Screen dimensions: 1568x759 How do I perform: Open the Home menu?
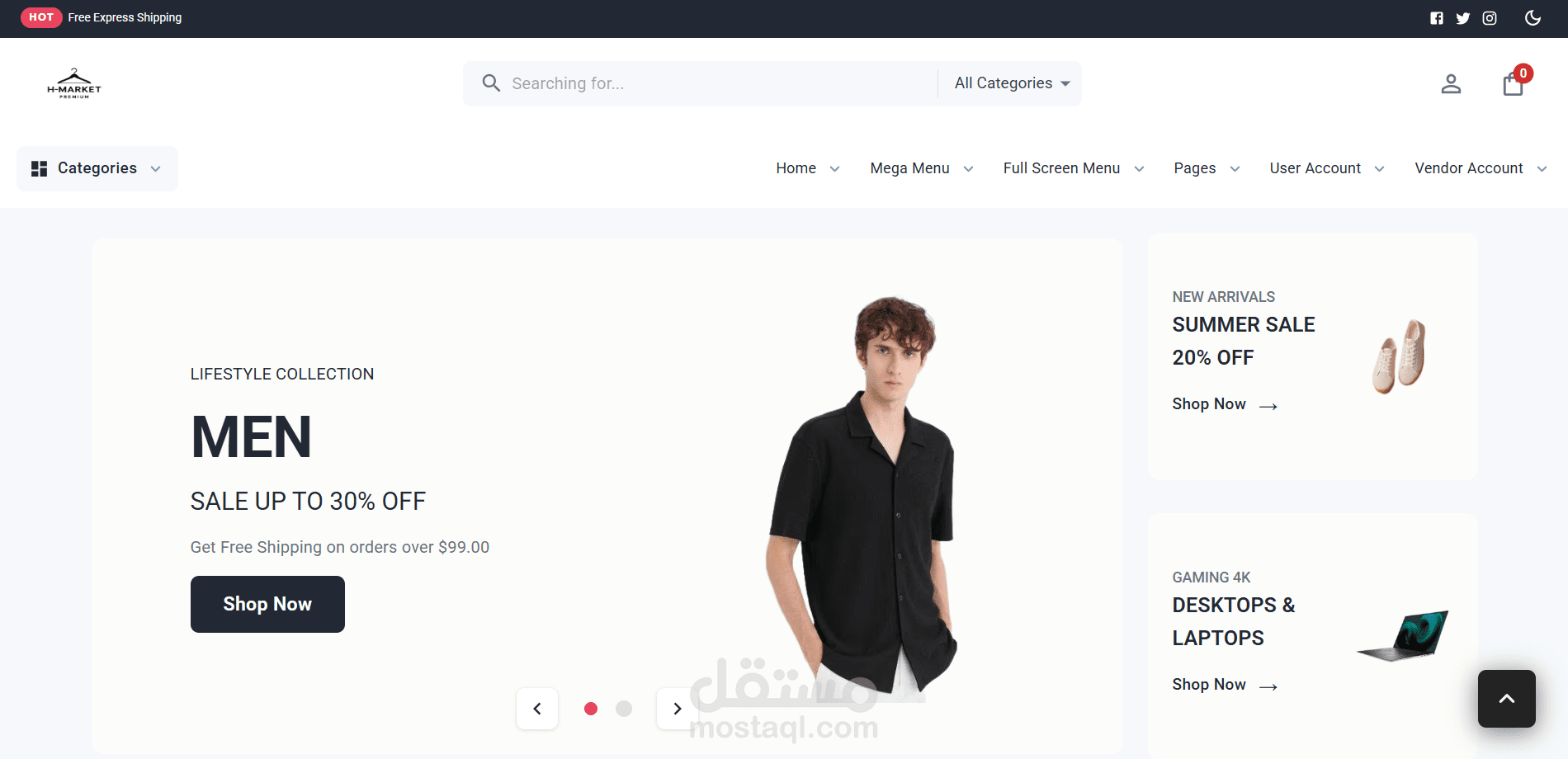pyautogui.click(x=808, y=168)
